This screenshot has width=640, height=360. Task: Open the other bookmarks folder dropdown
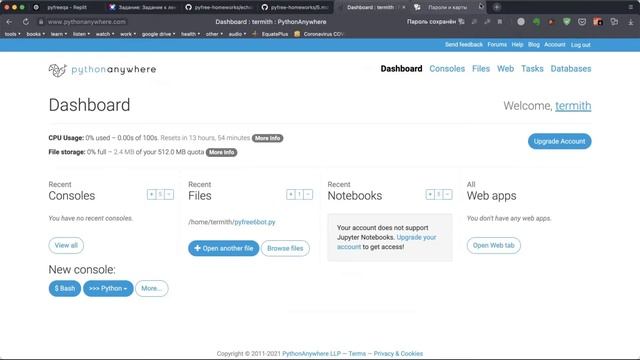coord(214,34)
